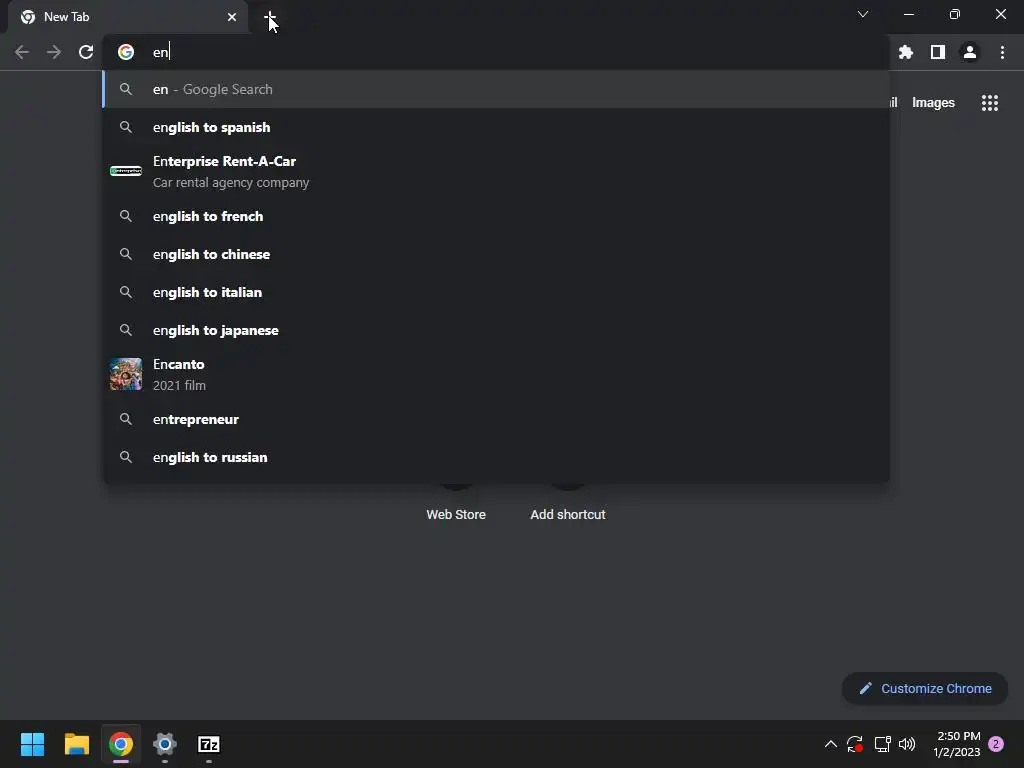
Task: Click the Encanto movie poster thumbnail
Action: tap(126, 374)
